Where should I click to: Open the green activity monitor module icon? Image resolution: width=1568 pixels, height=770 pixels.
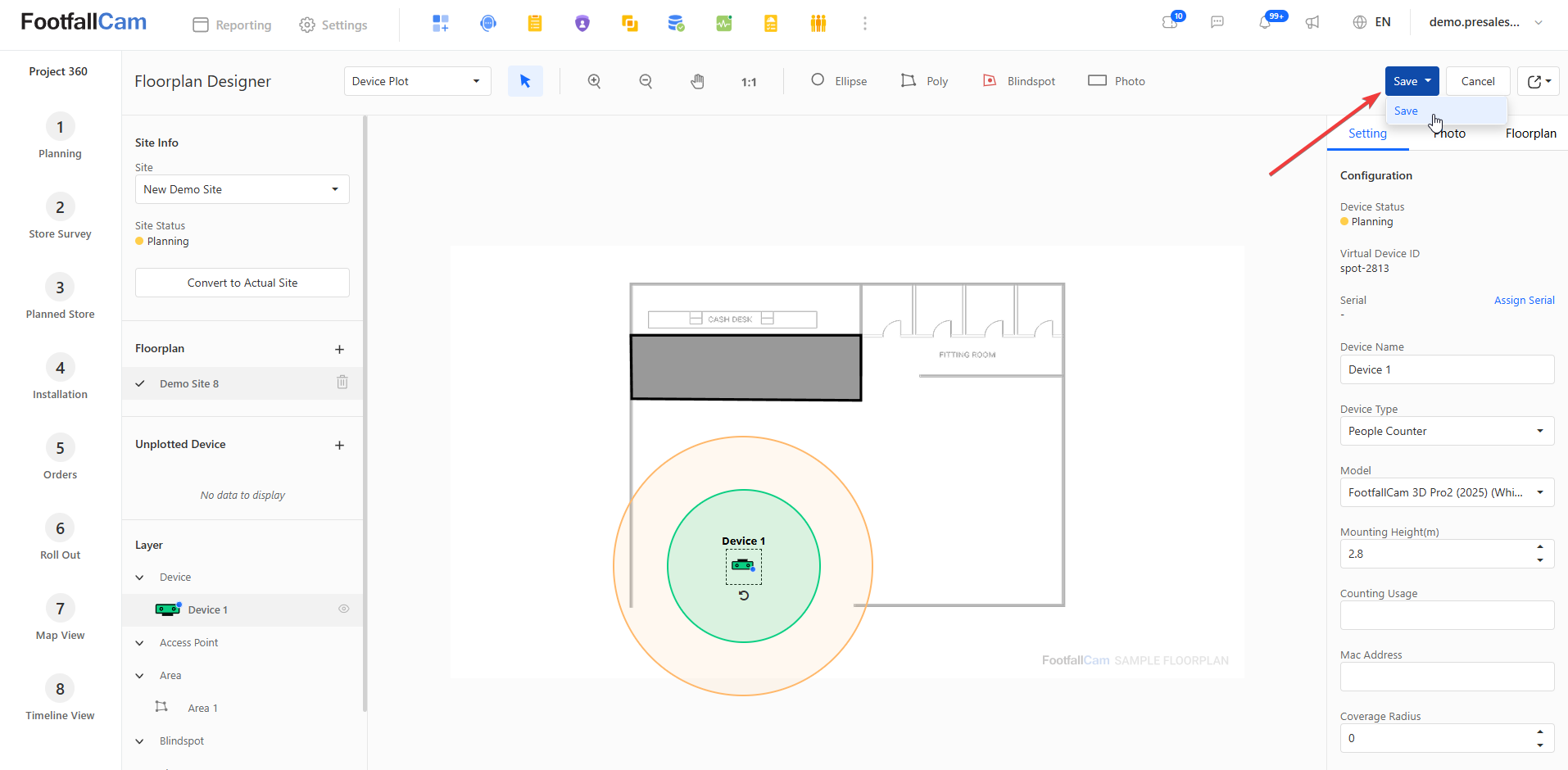click(x=724, y=24)
